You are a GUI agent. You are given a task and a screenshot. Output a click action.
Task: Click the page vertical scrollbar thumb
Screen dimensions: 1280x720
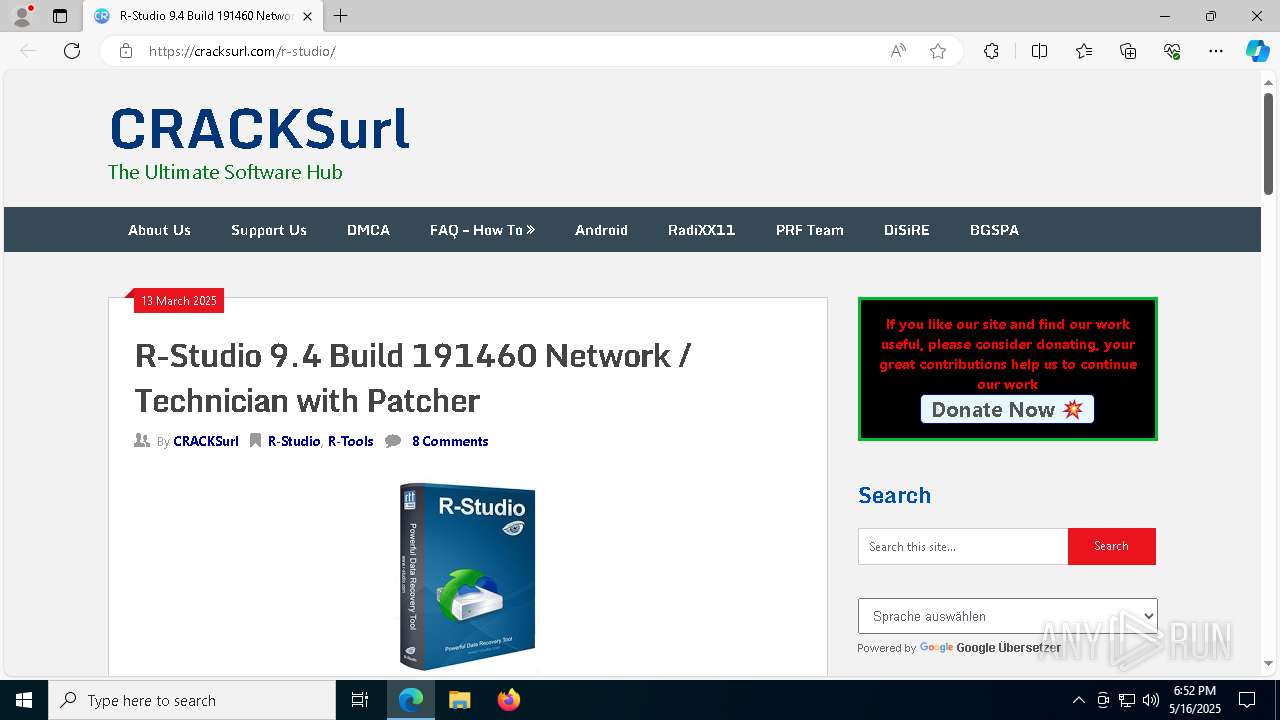pos(1268,144)
